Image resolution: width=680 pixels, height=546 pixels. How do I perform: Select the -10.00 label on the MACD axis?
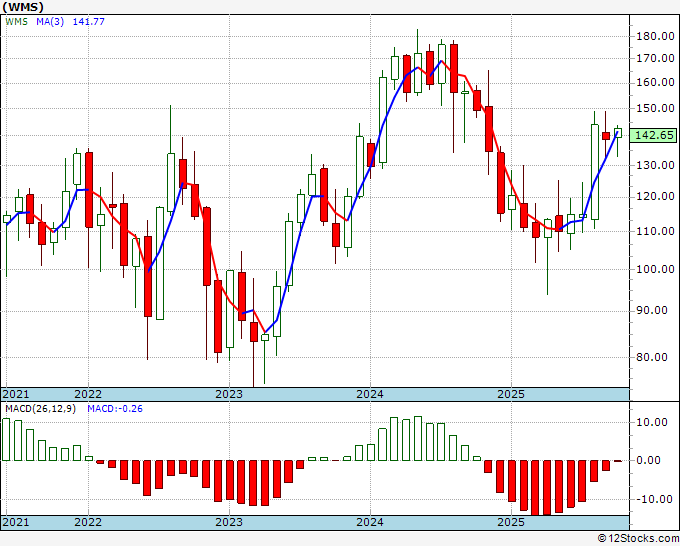[x=653, y=499]
